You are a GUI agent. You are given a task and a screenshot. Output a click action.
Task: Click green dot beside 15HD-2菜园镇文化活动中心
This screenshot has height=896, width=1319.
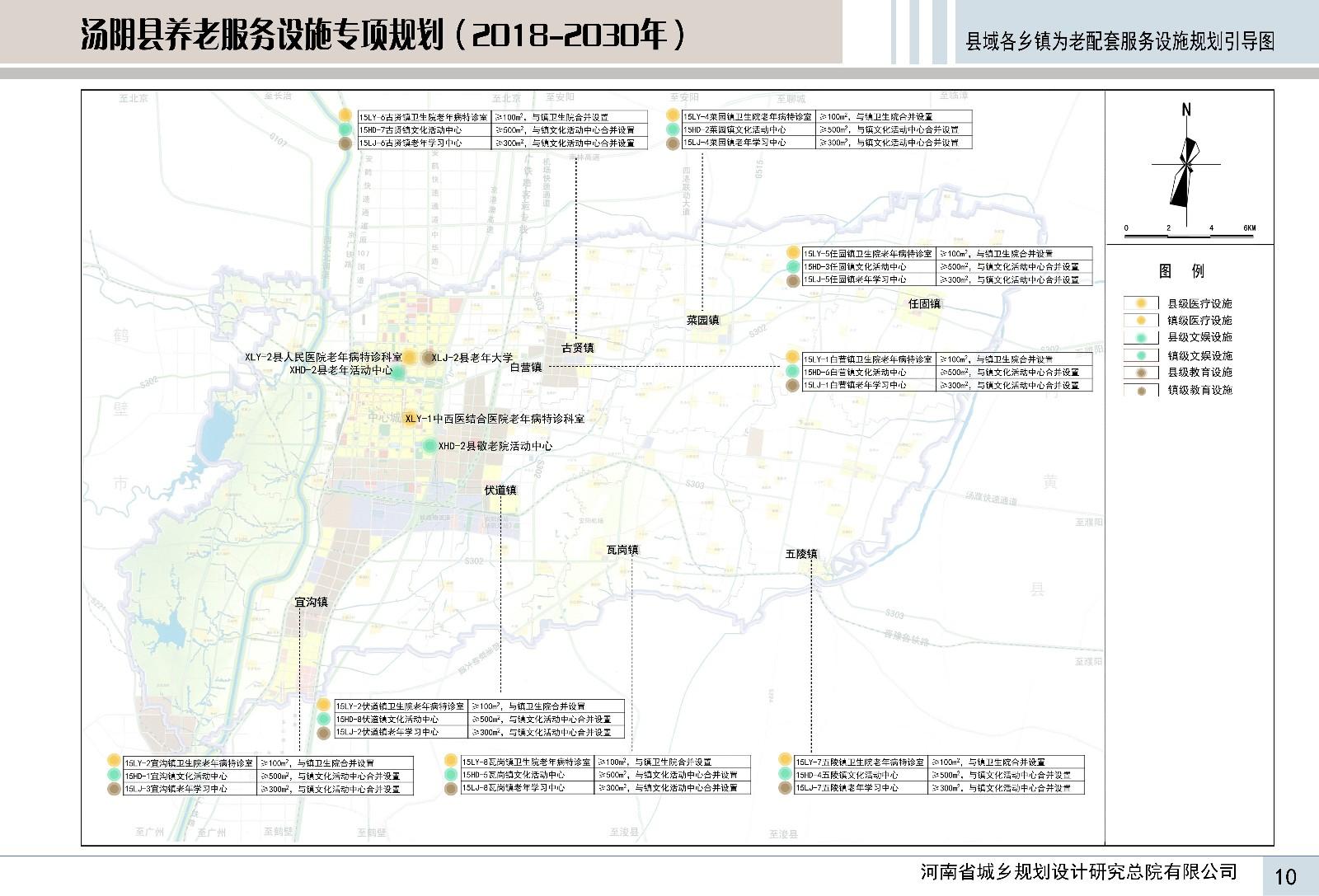(673, 129)
